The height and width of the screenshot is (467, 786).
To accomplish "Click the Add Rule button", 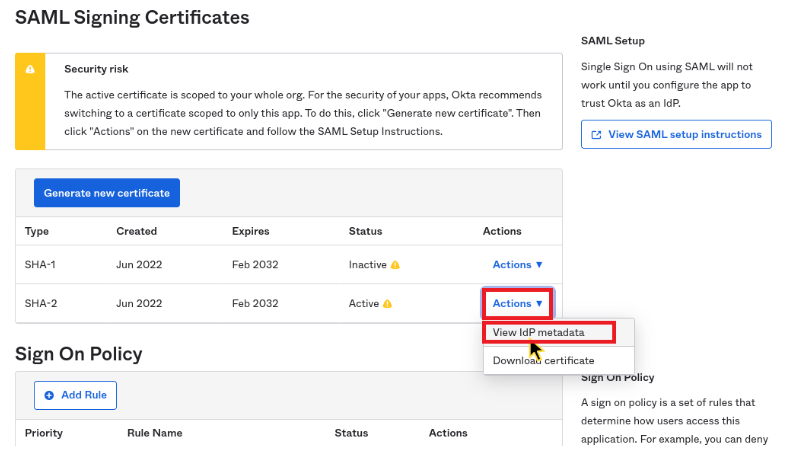I will coord(75,395).
